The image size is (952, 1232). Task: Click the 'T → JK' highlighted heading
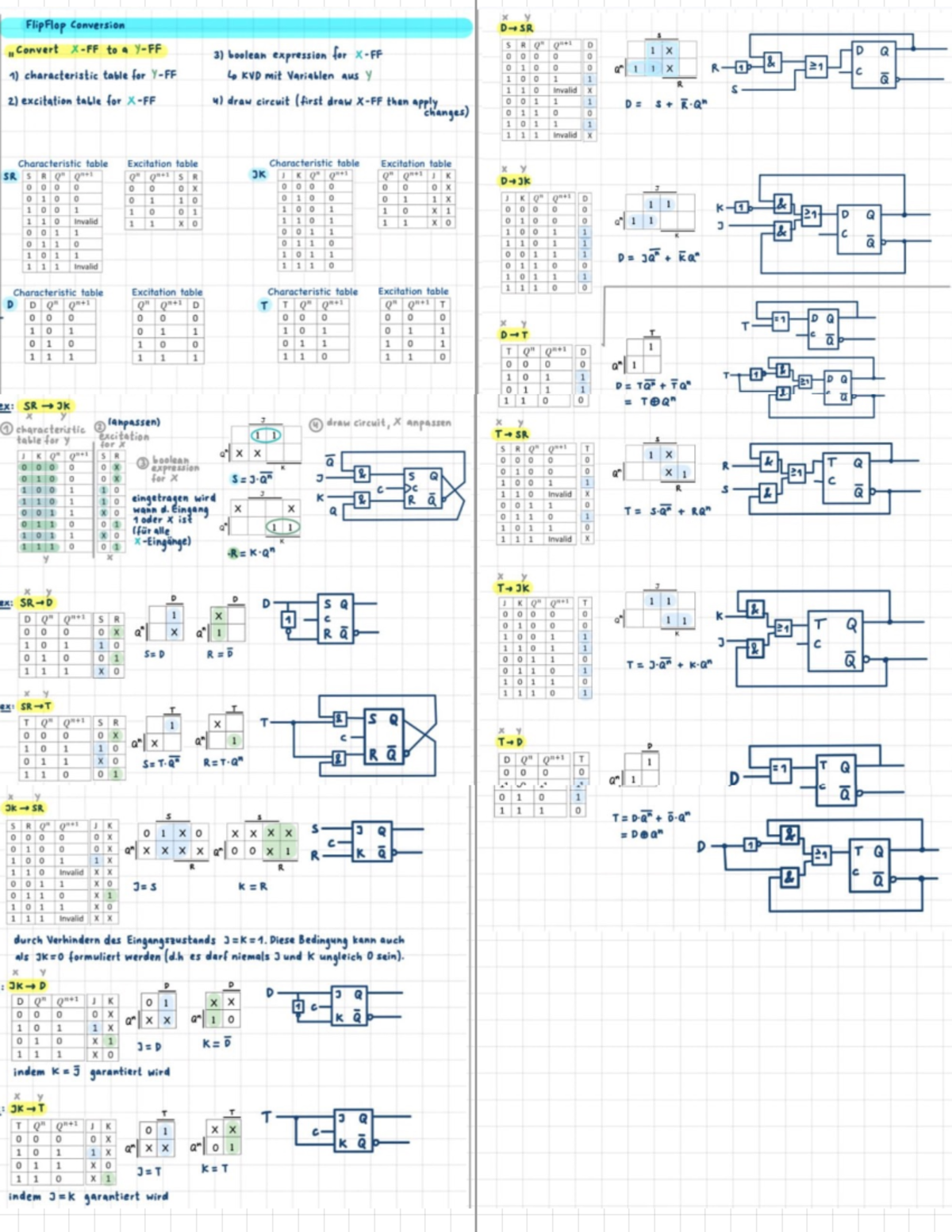click(x=512, y=588)
